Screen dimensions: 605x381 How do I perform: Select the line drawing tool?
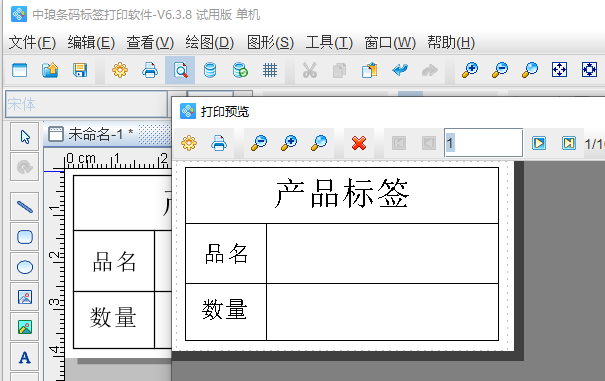[25, 207]
